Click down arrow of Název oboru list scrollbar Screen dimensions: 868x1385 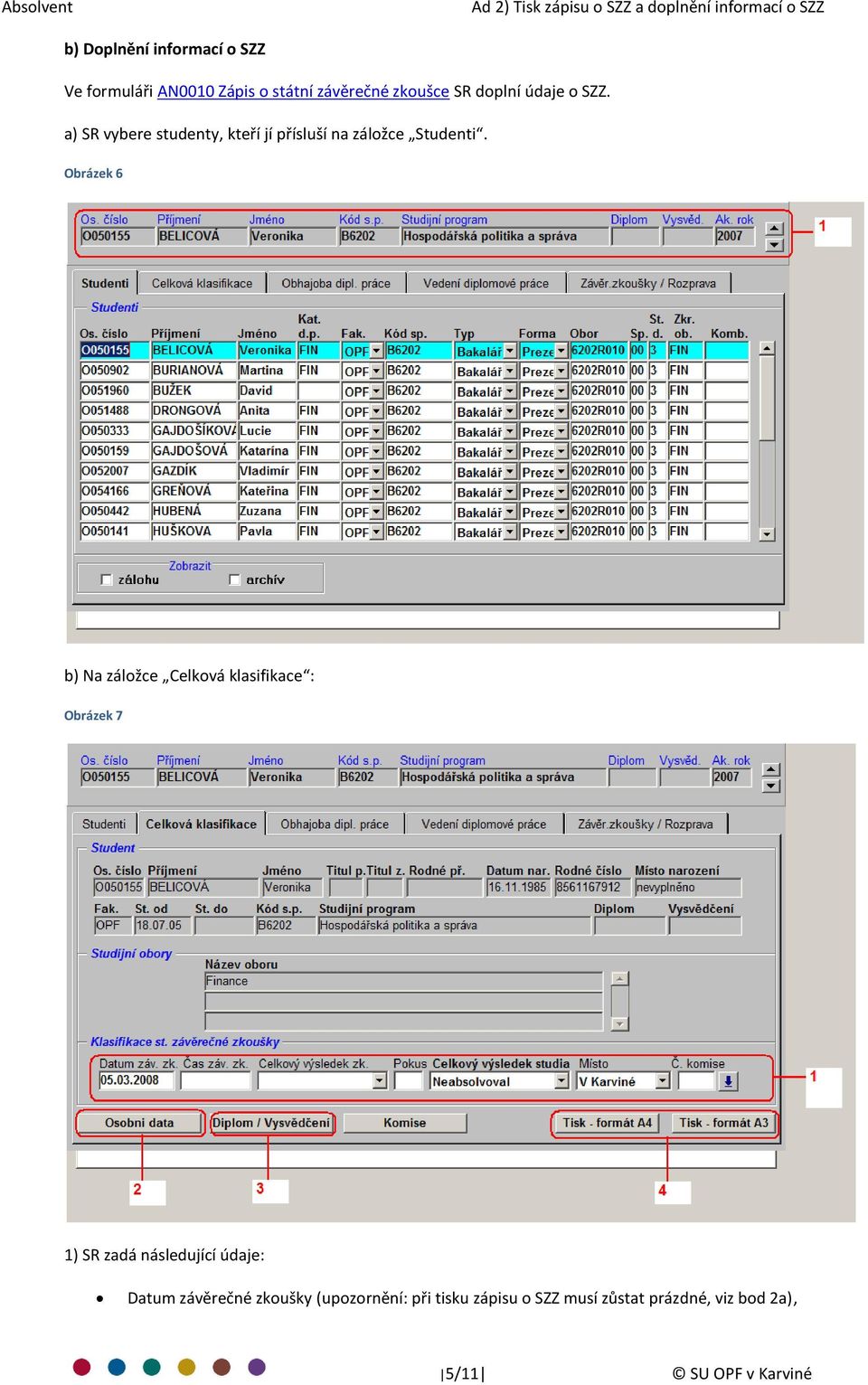pos(619,1024)
